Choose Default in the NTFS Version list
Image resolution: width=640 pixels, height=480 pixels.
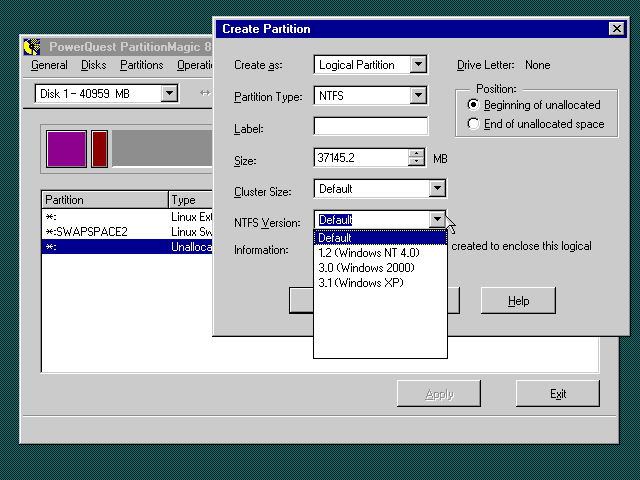coord(380,238)
